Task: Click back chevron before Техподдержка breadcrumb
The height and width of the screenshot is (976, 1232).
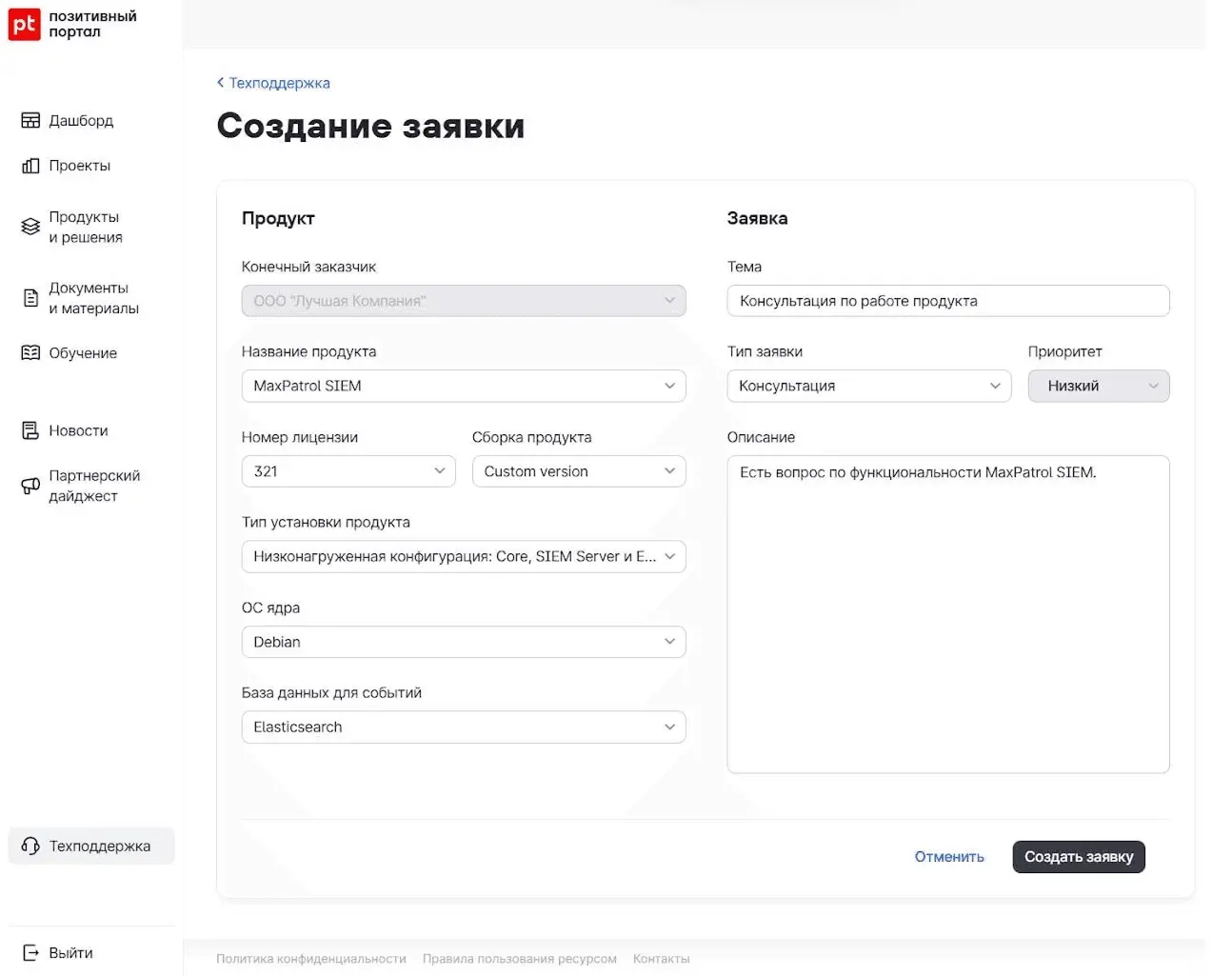Action: pos(221,83)
